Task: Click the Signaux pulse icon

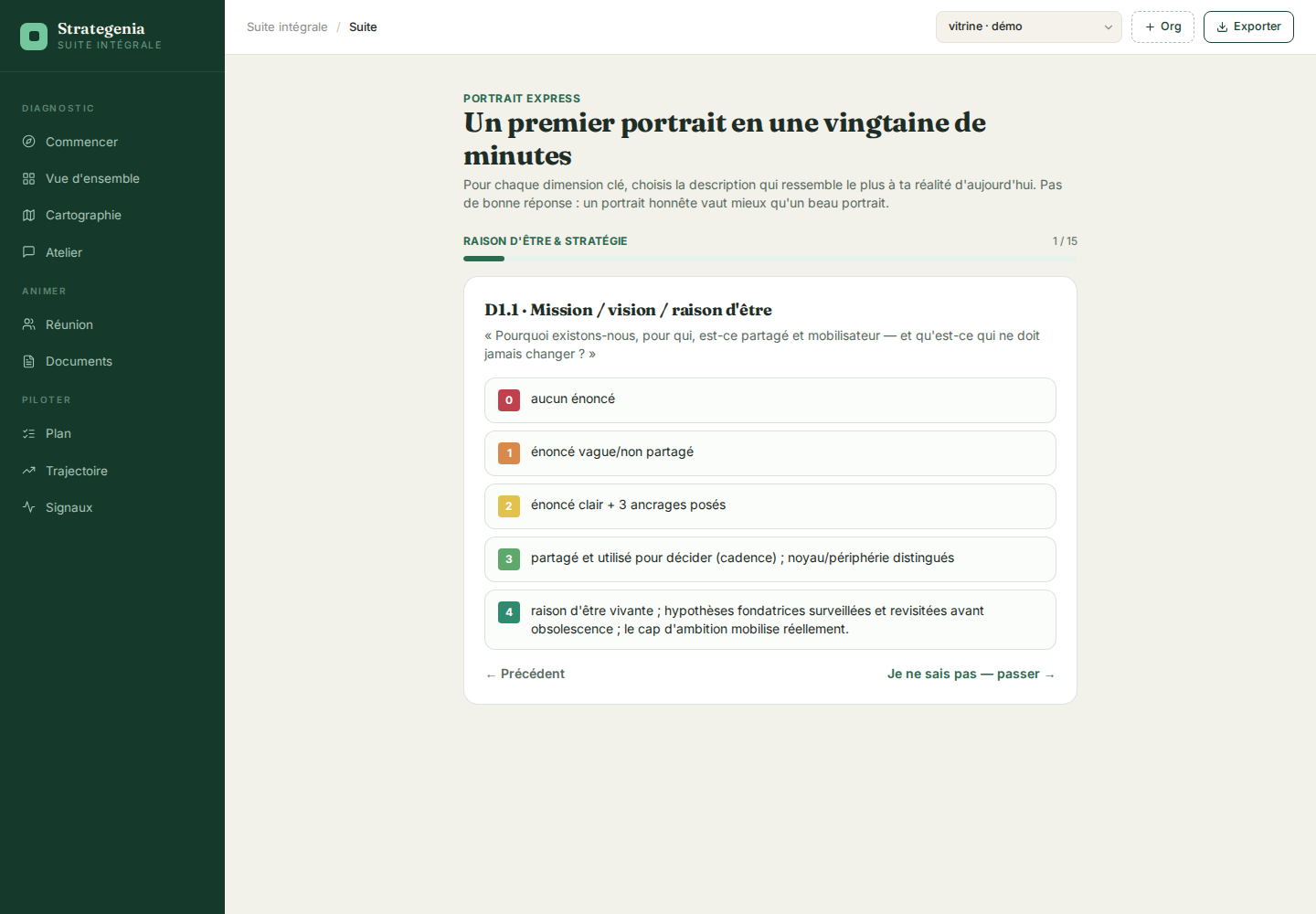Action: [x=28, y=507]
